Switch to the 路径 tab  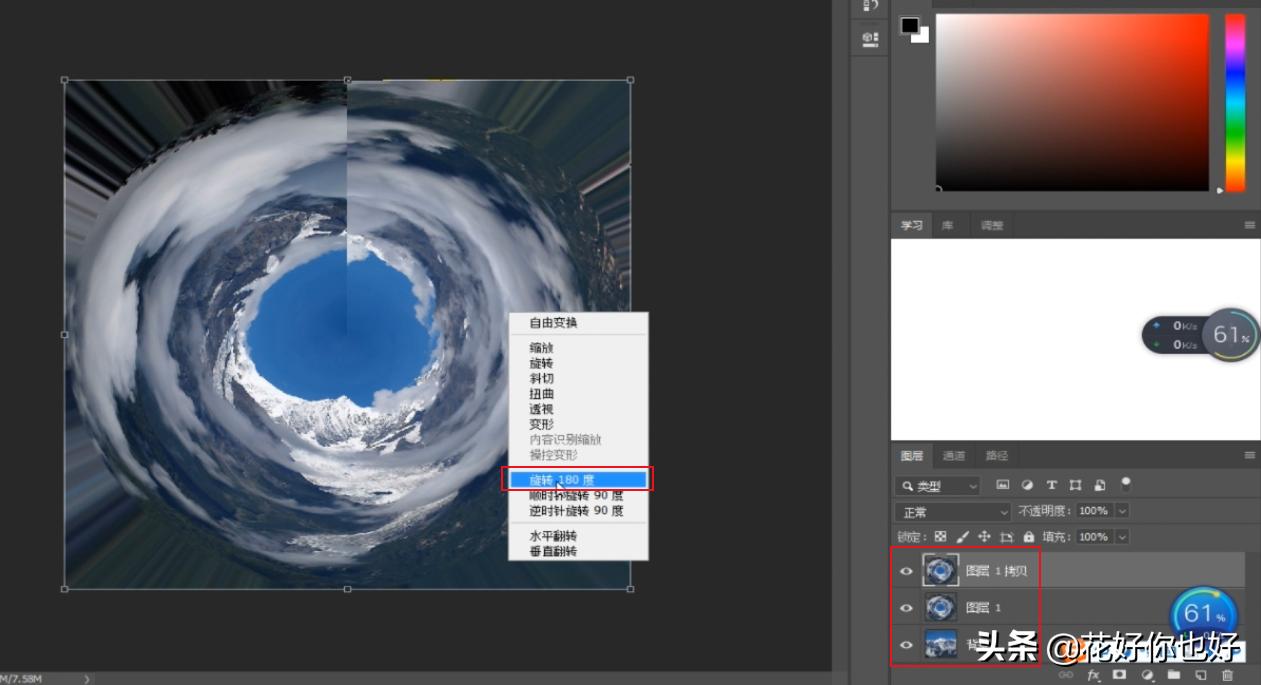coord(997,456)
